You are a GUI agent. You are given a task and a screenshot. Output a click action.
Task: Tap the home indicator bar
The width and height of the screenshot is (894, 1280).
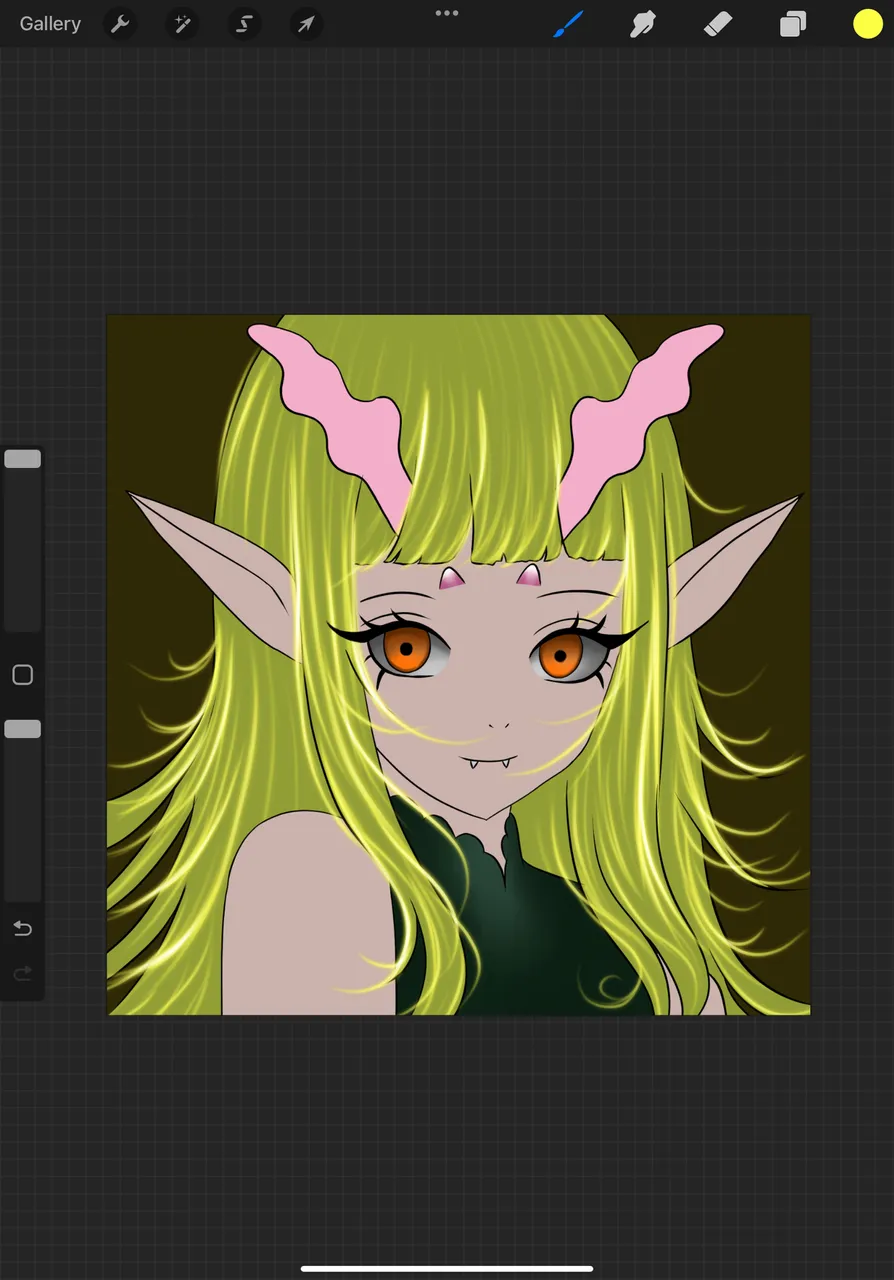coord(447,1269)
